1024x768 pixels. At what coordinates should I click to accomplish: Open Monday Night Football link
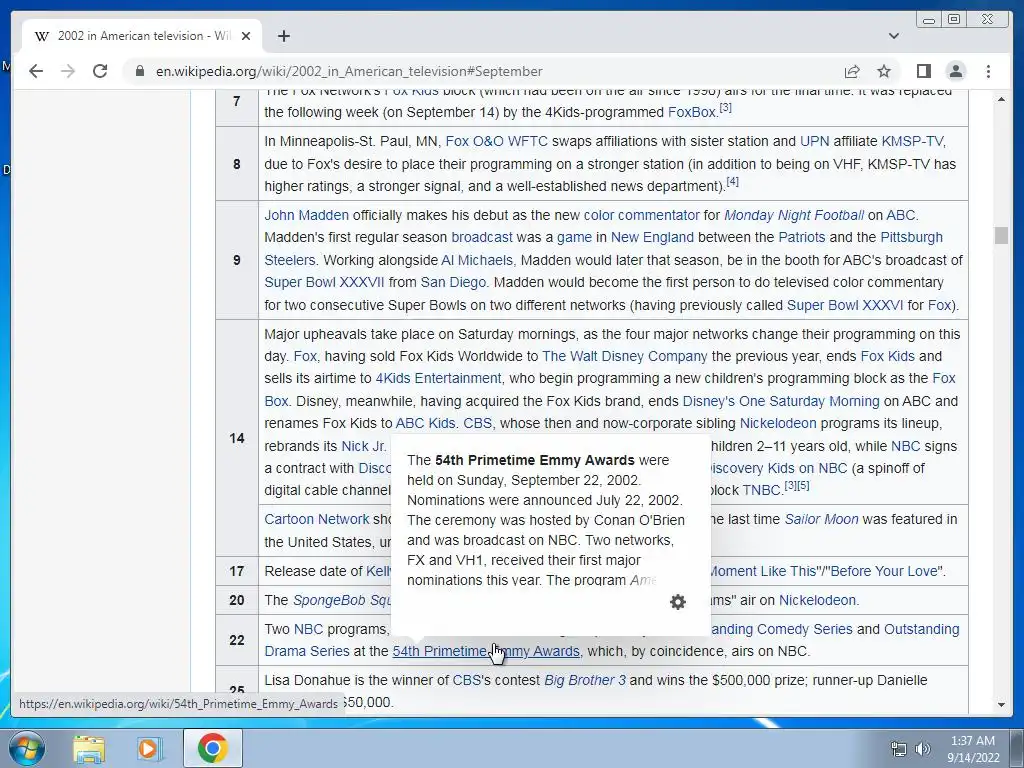(x=793, y=216)
